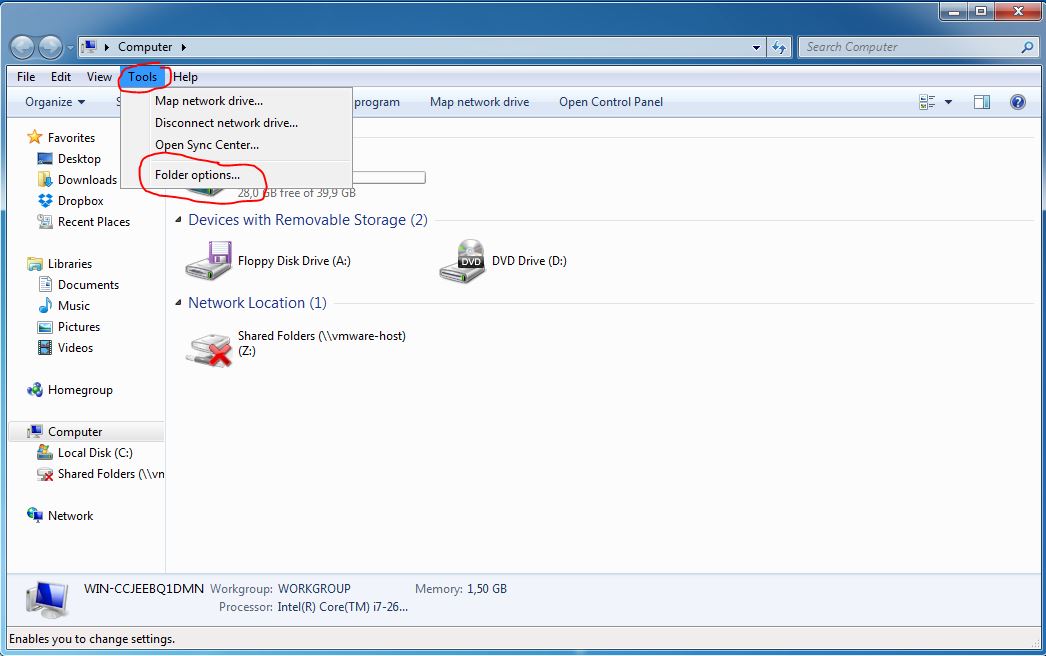The height and width of the screenshot is (656, 1046).
Task: Click the breadcrumb arrow after Computer
Action: (x=183, y=47)
